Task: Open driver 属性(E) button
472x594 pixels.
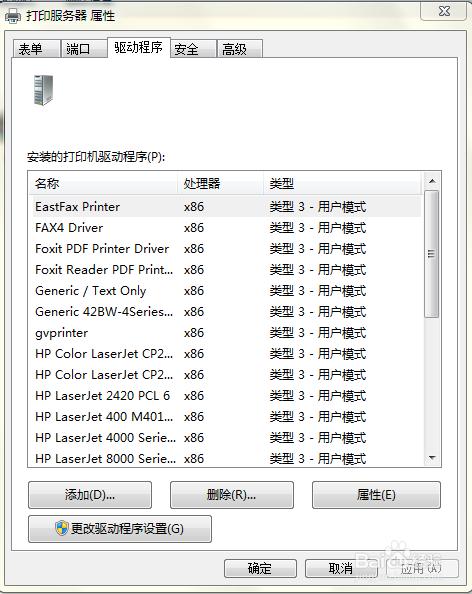Action: (x=376, y=495)
